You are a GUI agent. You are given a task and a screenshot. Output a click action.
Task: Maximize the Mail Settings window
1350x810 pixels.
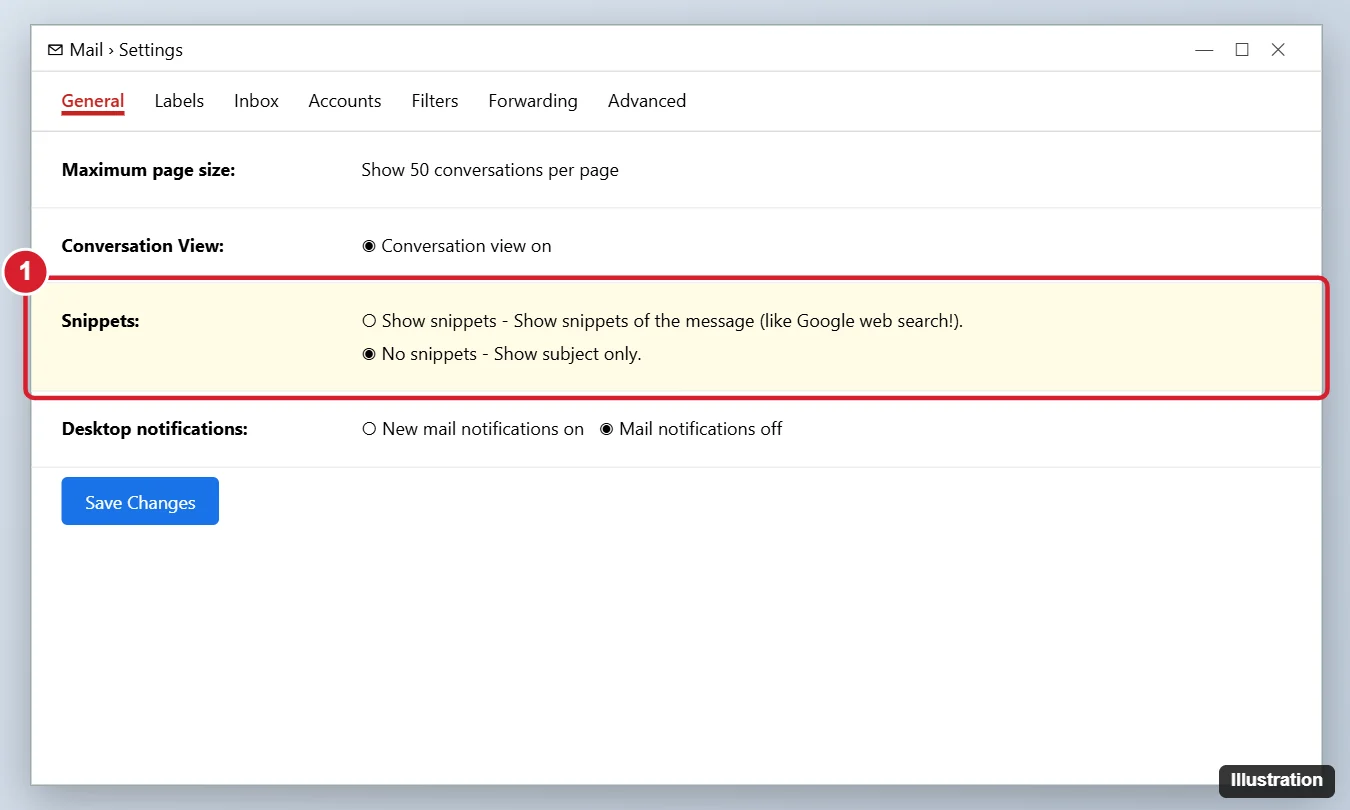[1242, 50]
